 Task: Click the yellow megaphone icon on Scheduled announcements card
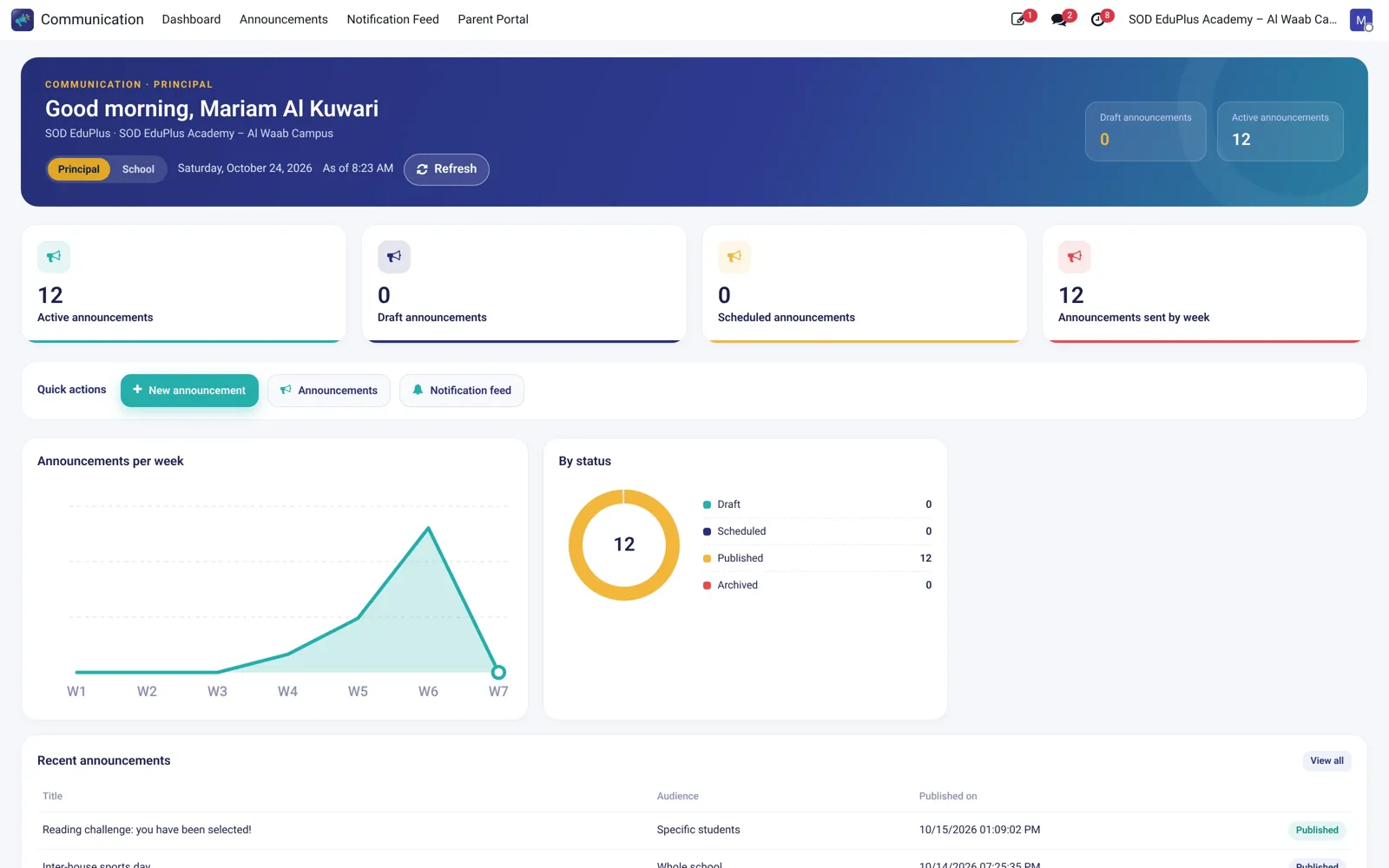pos(734,257)
